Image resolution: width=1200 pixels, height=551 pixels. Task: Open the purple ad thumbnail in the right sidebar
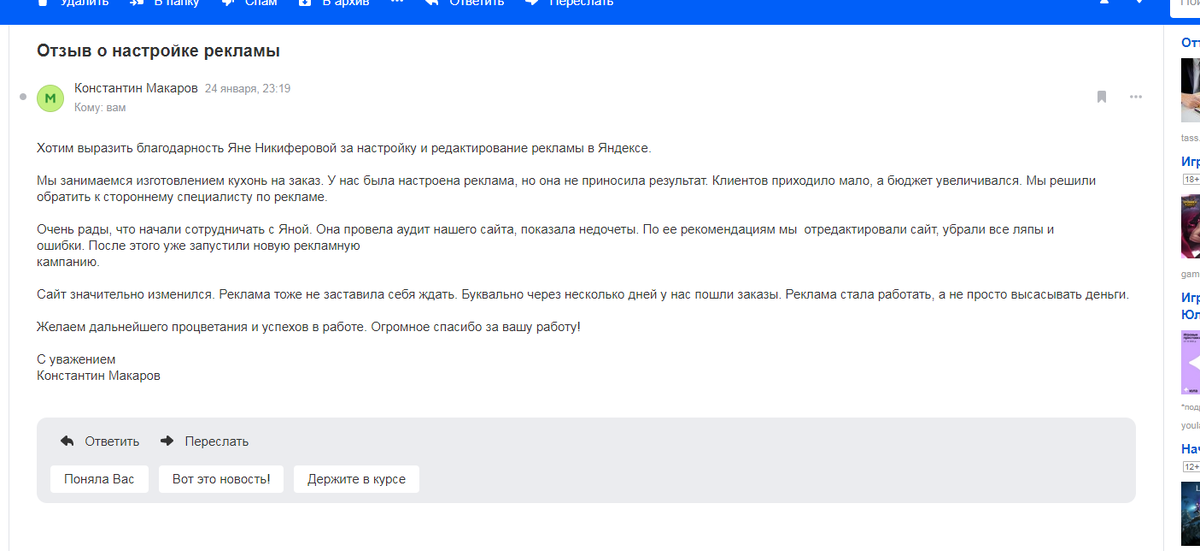(1190, 362)
